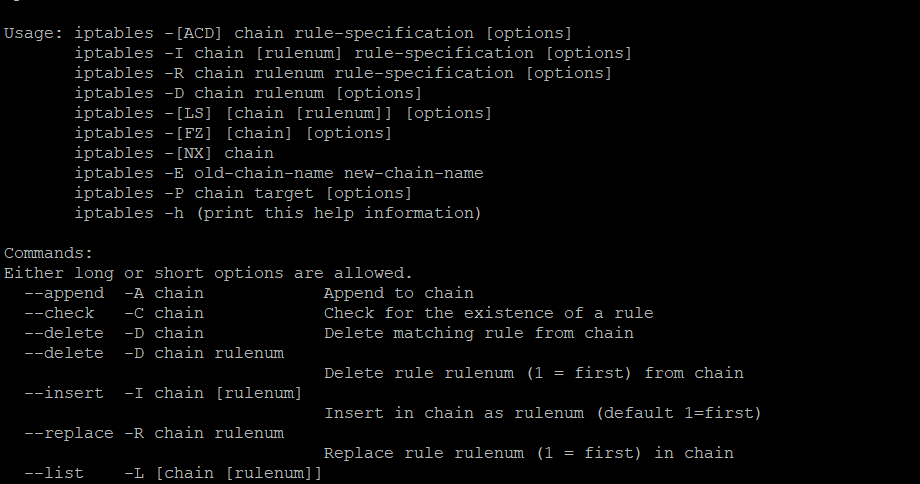Click the 'Usage:' label text
Image resolution: width=920 pixels, height=484 pixels.
coord(33,34)
